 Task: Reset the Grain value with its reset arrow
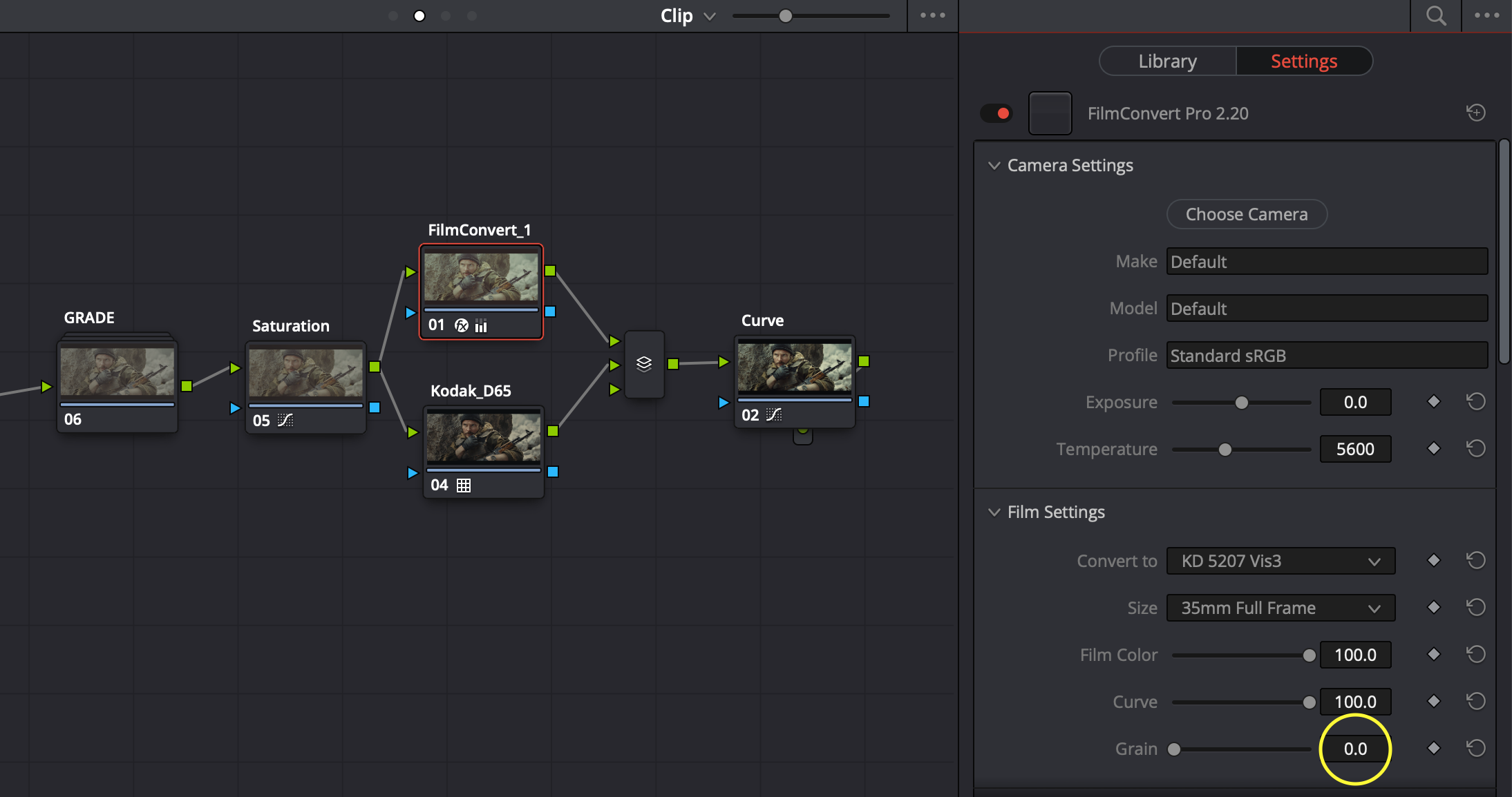[x=1475, y=749]
